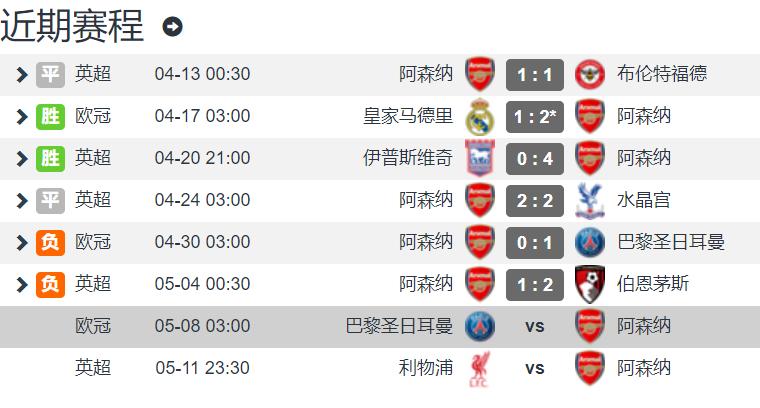Select the Ipswich Town club crest

coord(480,158)
